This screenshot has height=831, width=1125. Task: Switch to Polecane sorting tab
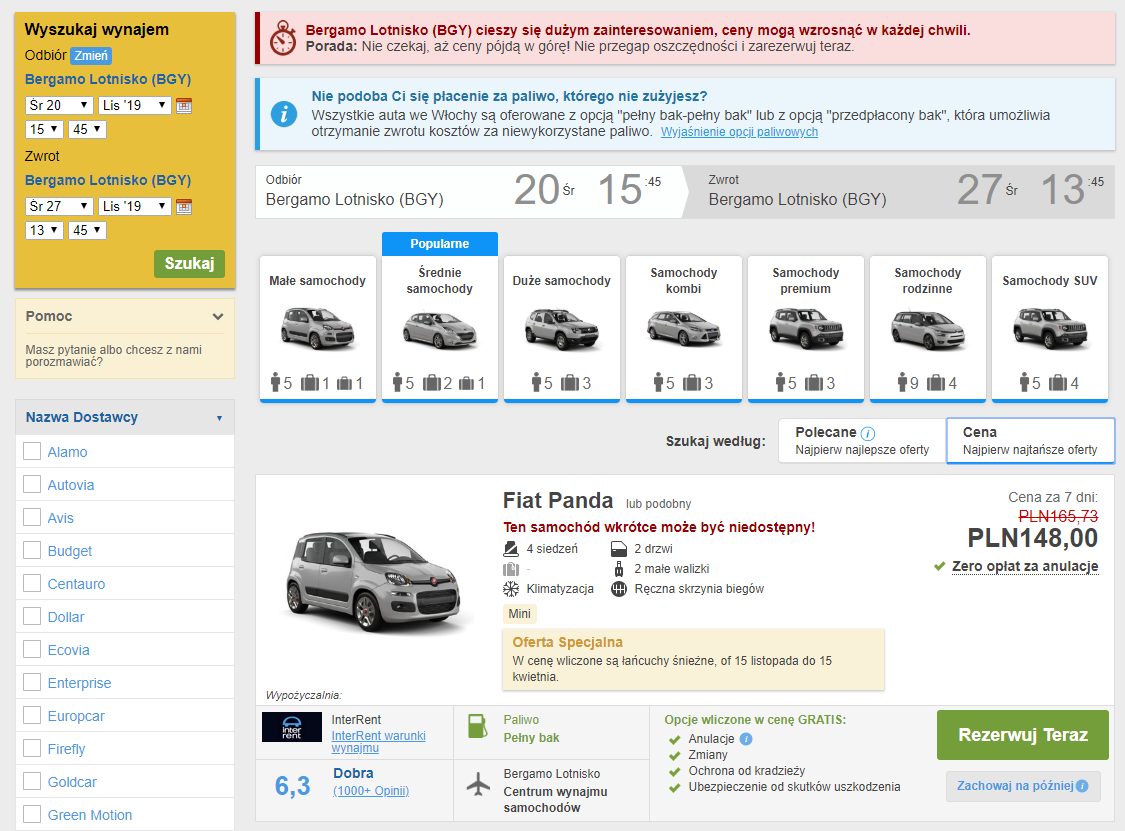coord(862,440)
